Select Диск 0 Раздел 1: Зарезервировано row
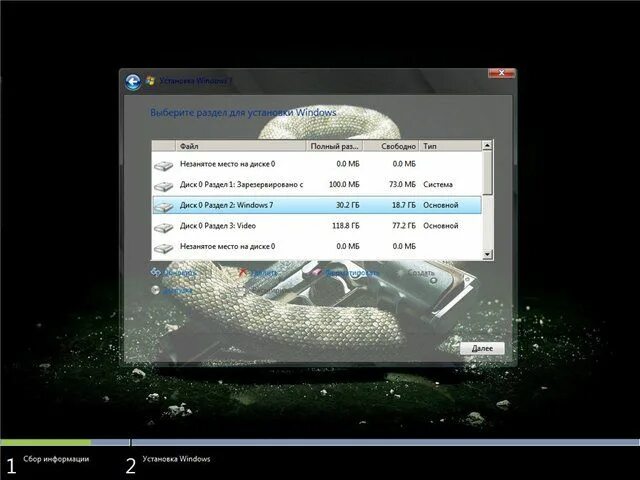The width and height of the screenshot is (640, 480). point(317,184)
